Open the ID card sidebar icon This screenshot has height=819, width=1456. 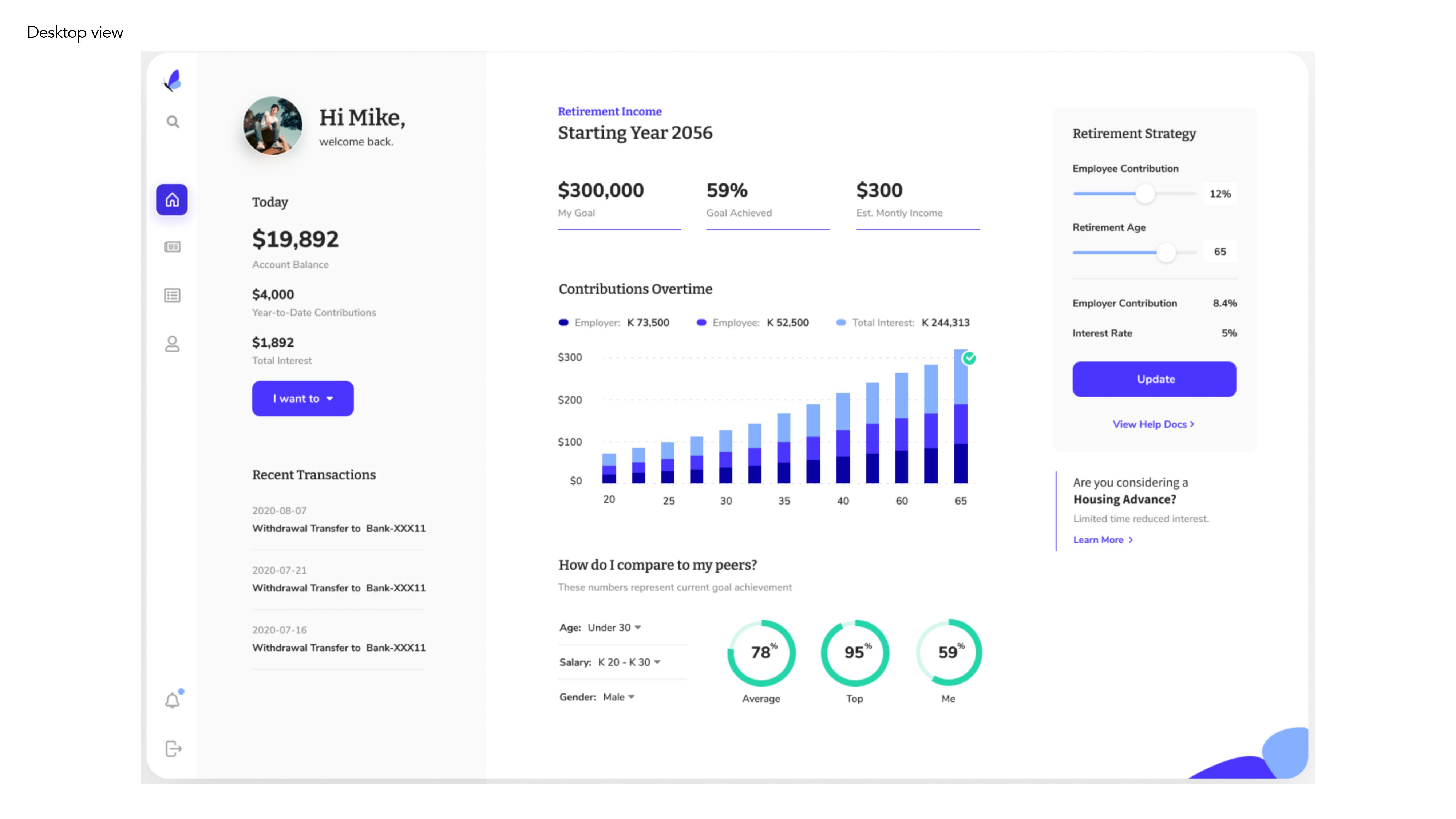(173, 247)
